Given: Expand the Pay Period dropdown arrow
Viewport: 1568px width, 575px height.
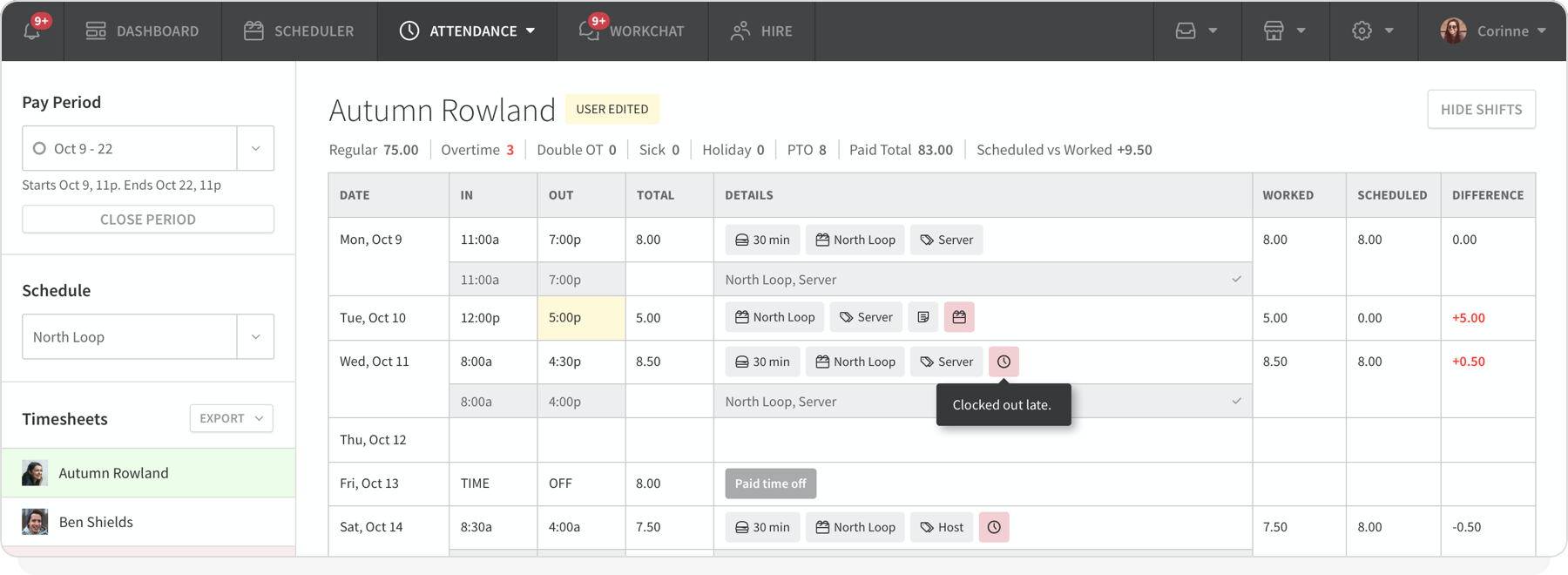Looking at the screenshot, I should (255, 149).
